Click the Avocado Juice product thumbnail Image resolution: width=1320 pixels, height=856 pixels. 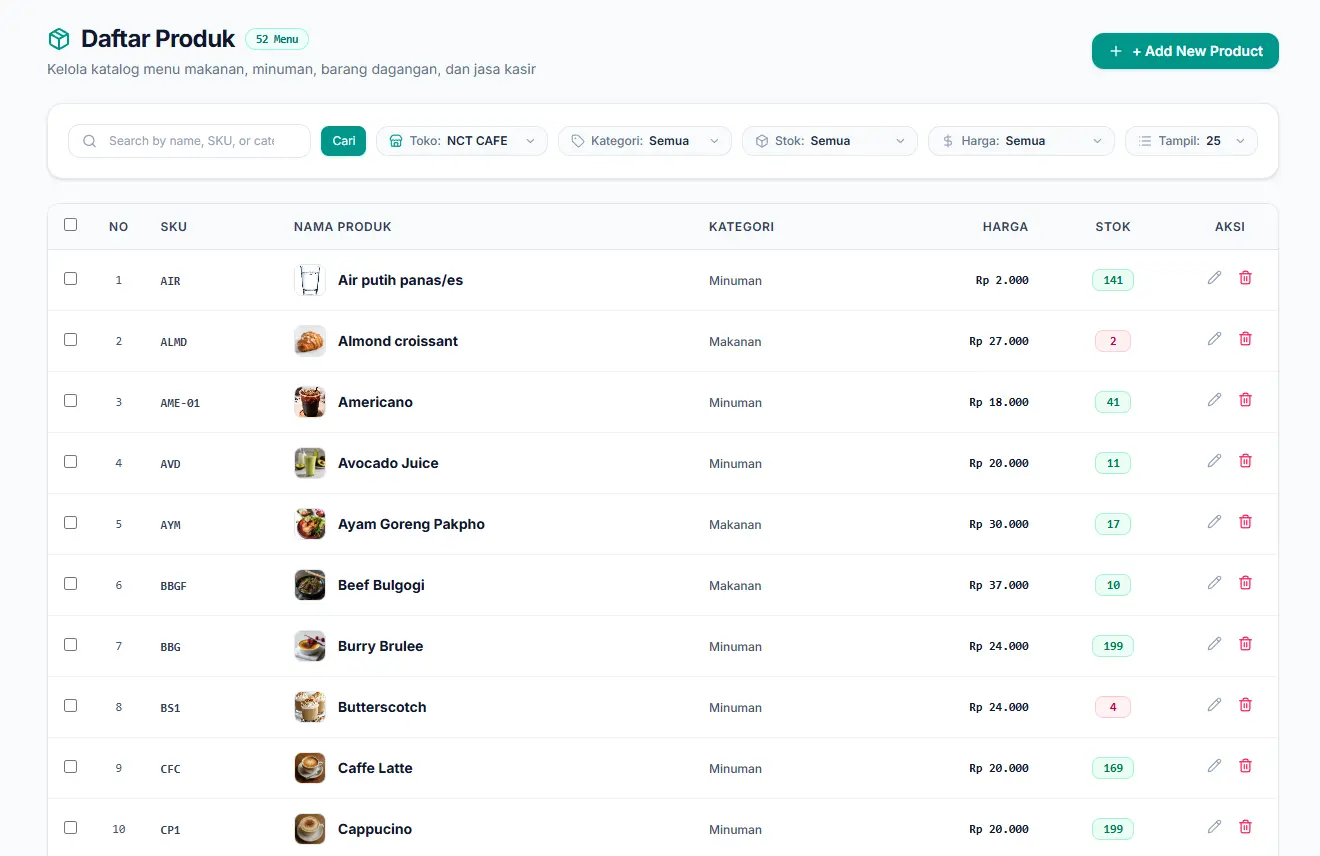coord(310,463)
